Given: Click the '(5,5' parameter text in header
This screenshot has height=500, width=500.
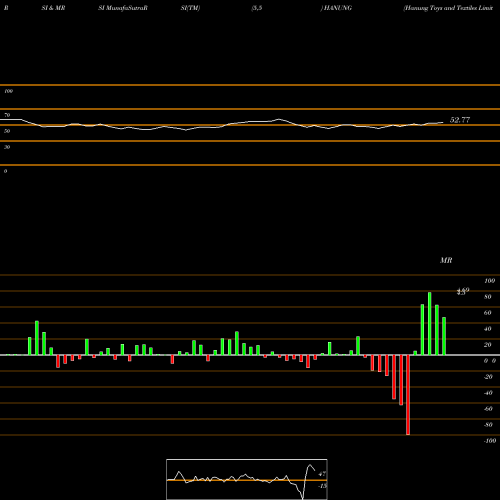Looking at the screenshot, I should tap(257, 8).
